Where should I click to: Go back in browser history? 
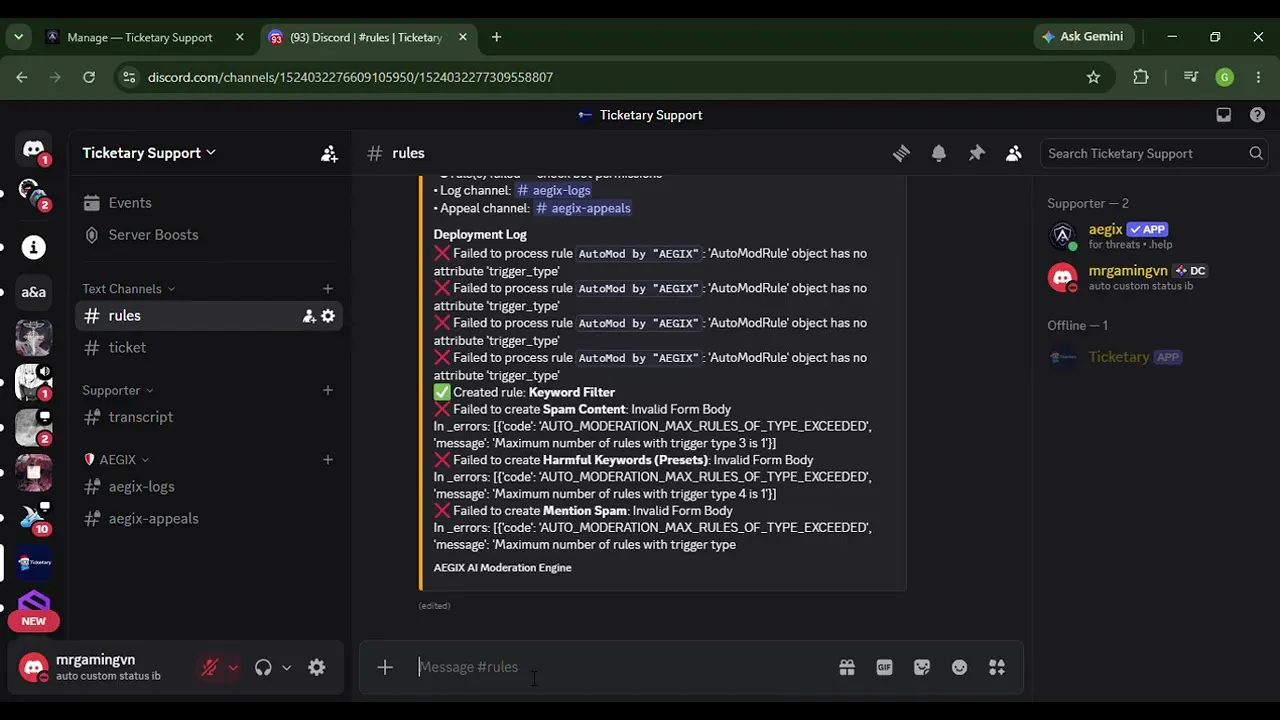click(x=22, y=77)
